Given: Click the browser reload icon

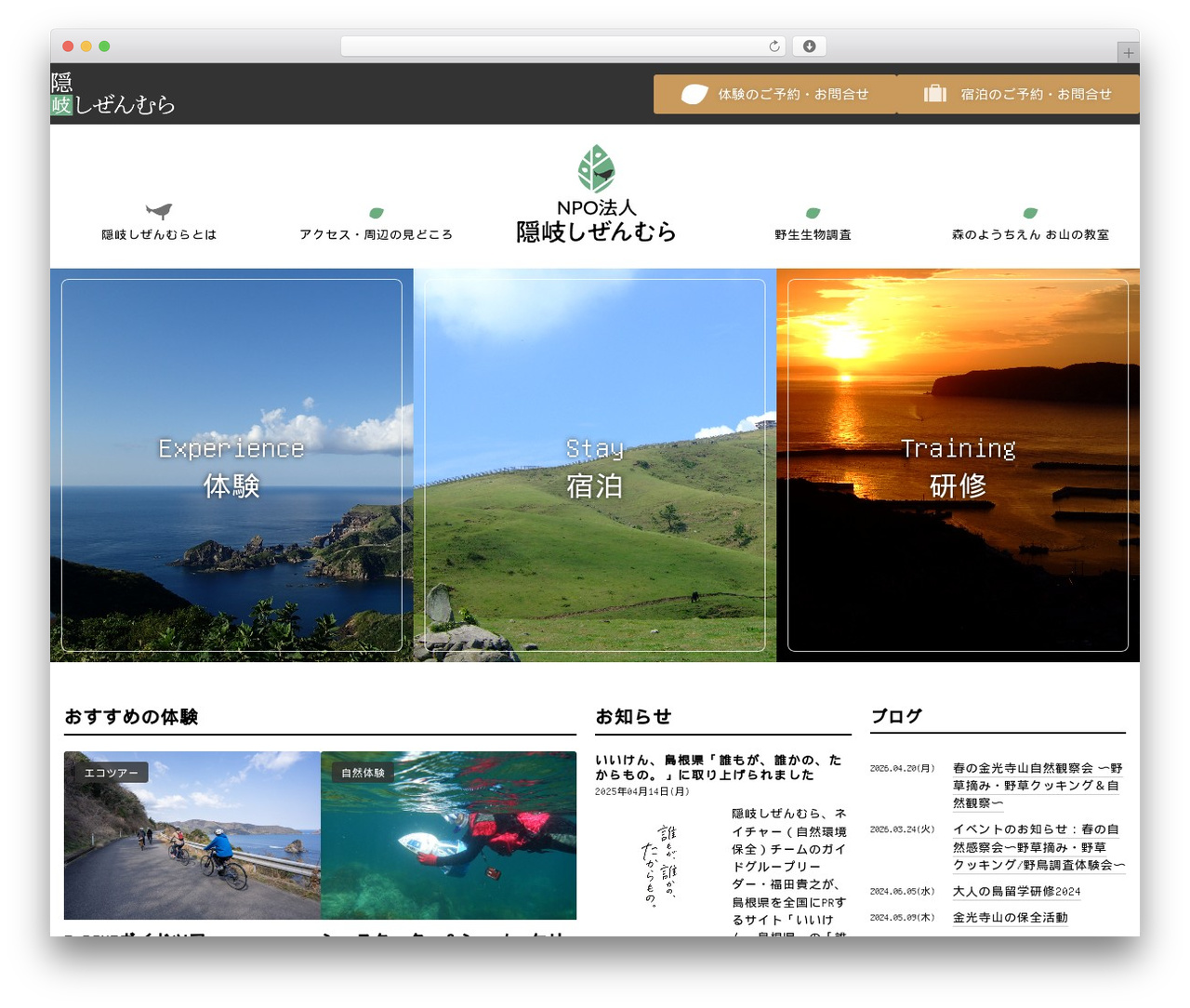Looking at the screenshot, I should [774, 46].
